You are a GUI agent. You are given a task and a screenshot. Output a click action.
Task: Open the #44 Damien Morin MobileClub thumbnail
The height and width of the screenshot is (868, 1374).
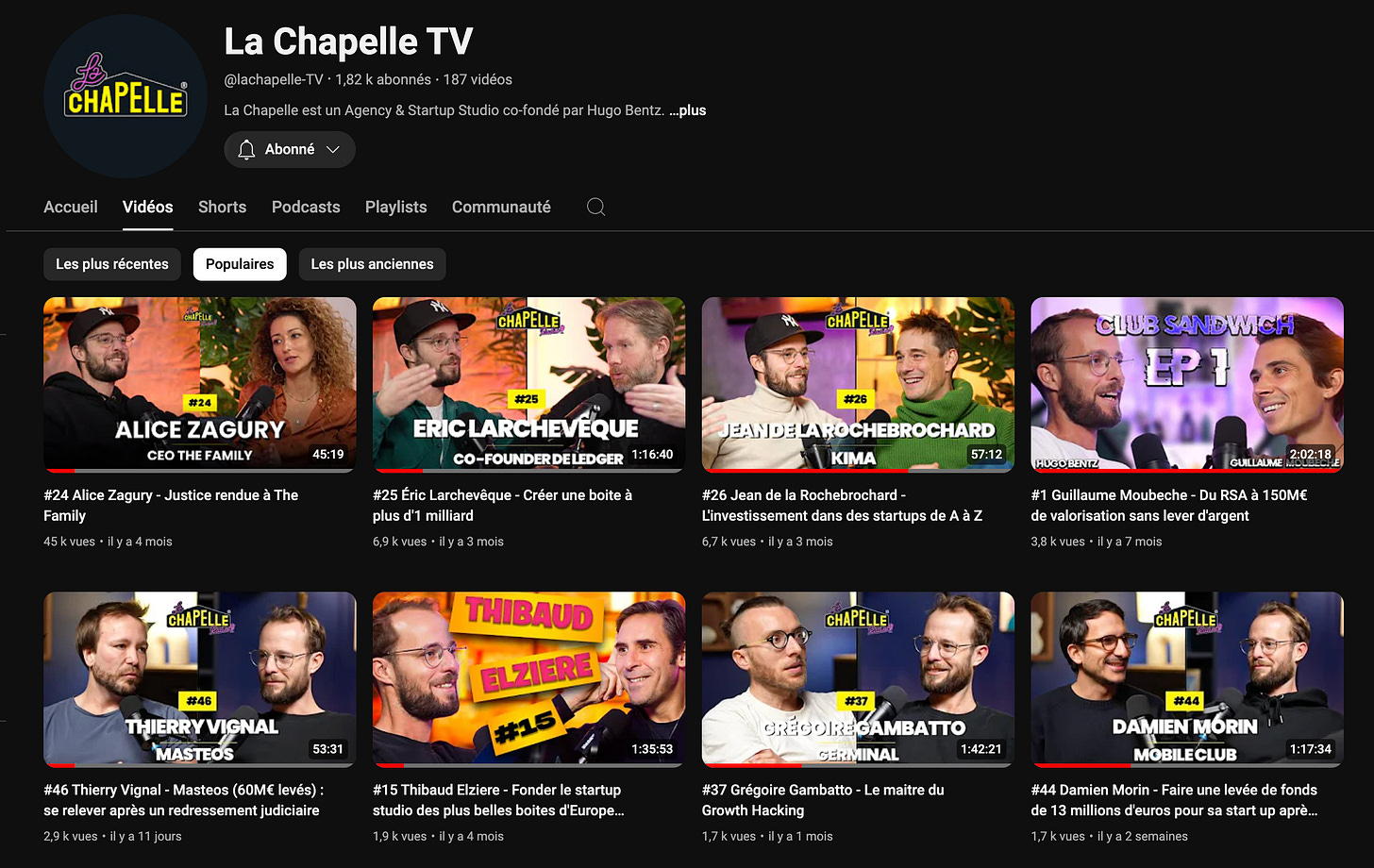1187,679
